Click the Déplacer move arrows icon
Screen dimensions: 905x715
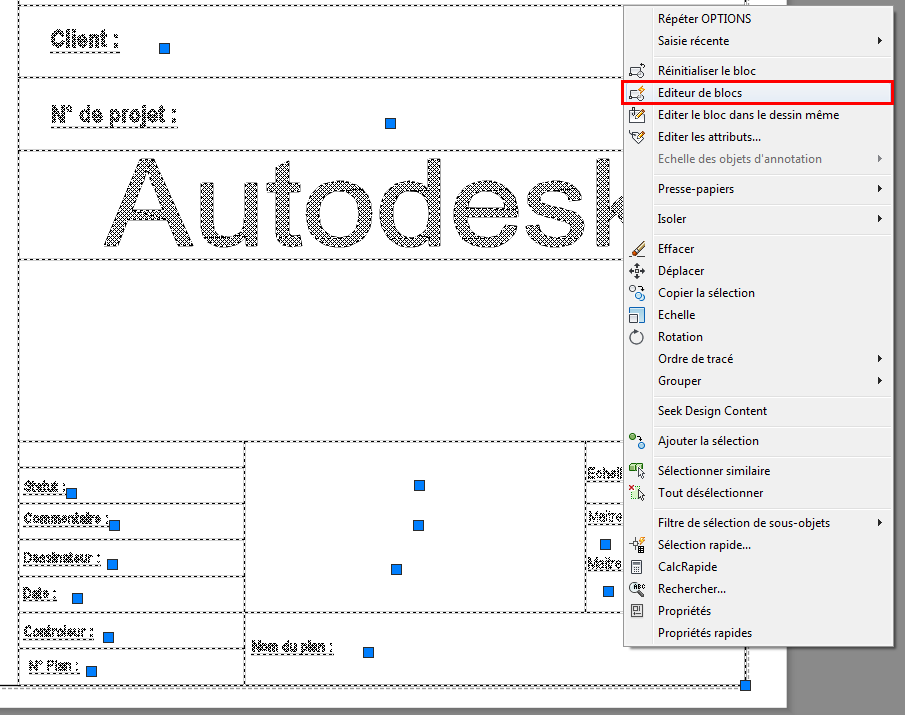pos(637,271)
